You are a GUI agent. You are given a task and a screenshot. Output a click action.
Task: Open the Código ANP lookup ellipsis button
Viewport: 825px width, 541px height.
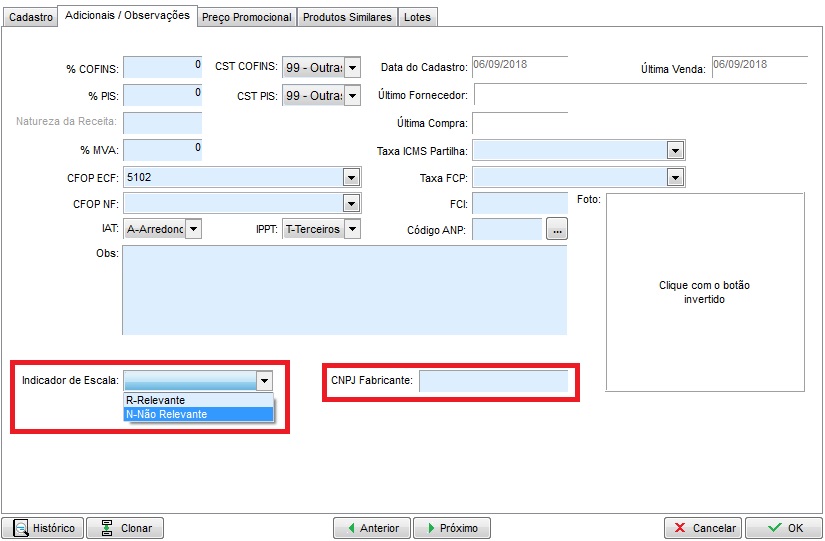[557, 229]
